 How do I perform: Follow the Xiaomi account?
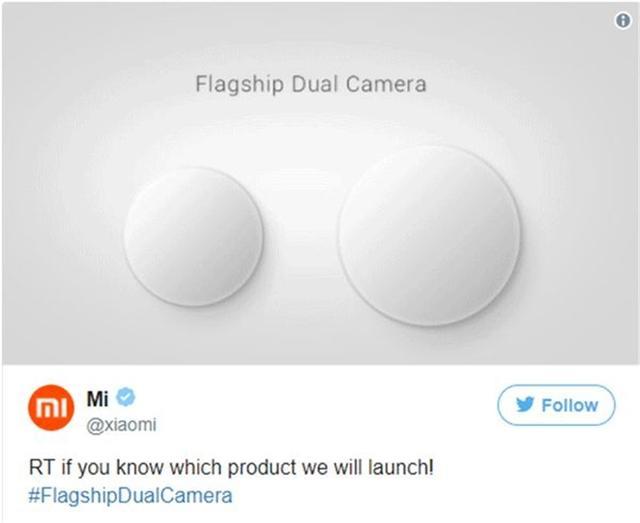point(556,405)
